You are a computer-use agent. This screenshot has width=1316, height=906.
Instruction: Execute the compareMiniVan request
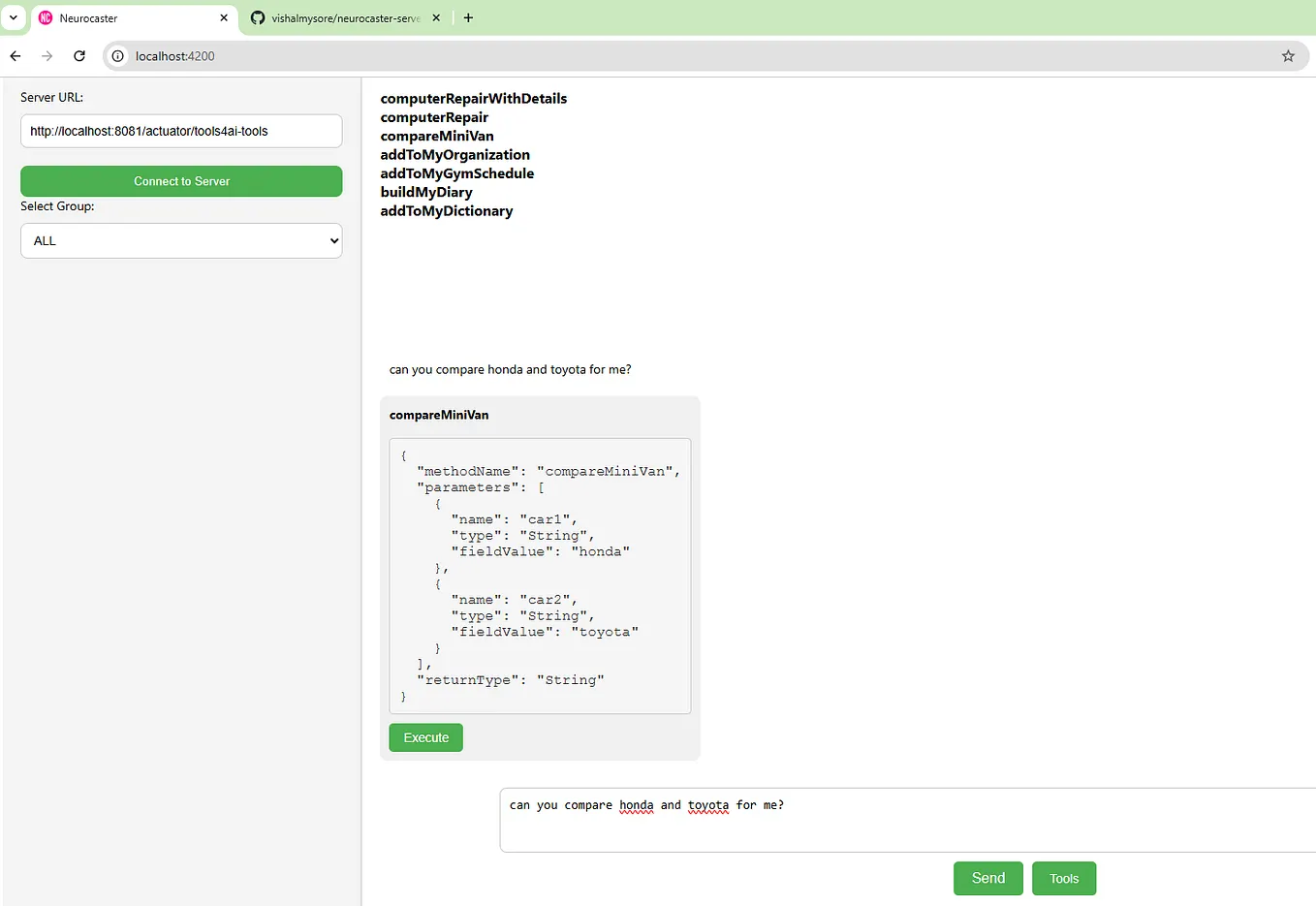coord(425,737)
